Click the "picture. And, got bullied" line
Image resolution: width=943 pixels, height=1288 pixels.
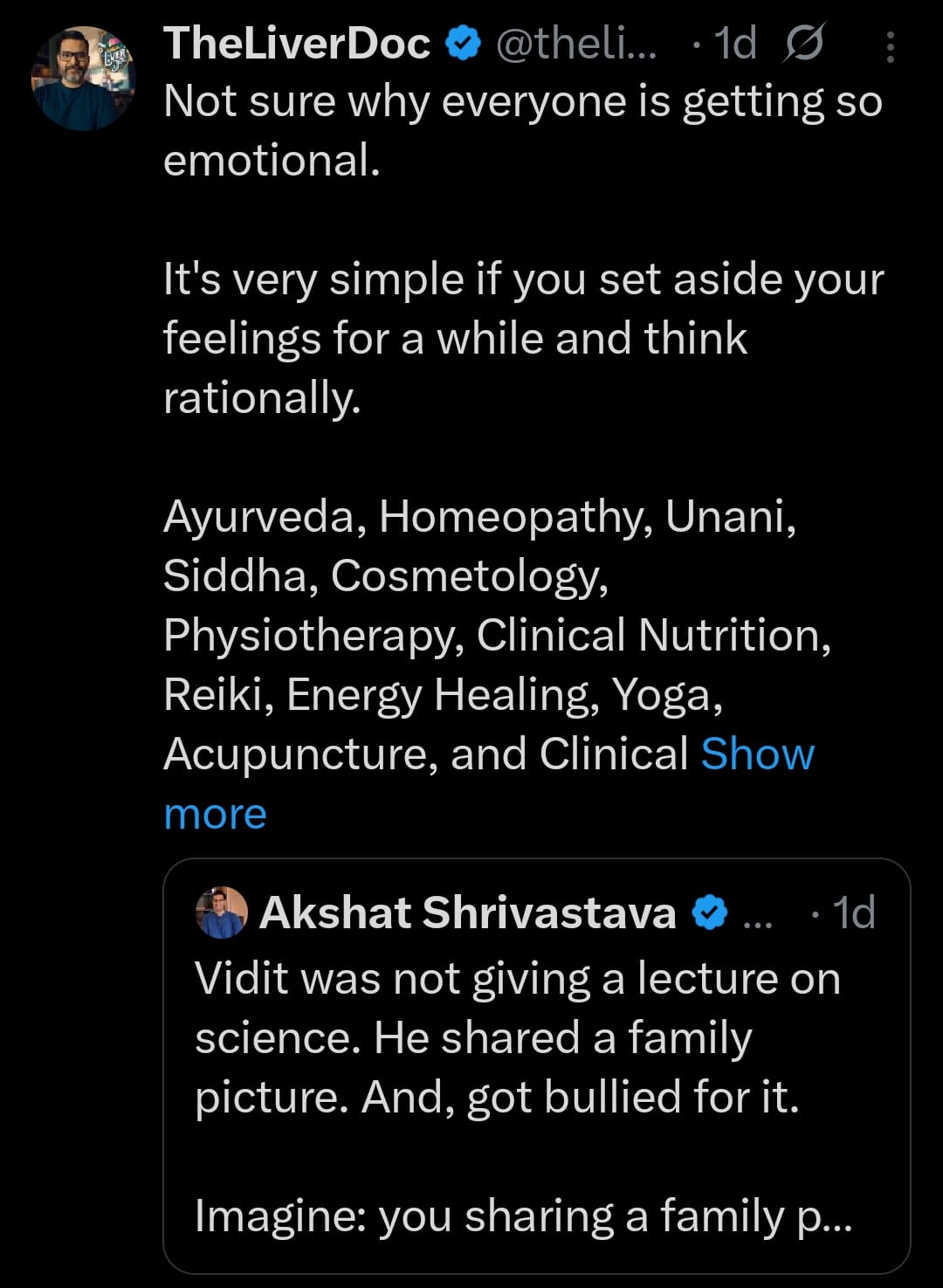pyautogui.click(x=496, y=1097)
